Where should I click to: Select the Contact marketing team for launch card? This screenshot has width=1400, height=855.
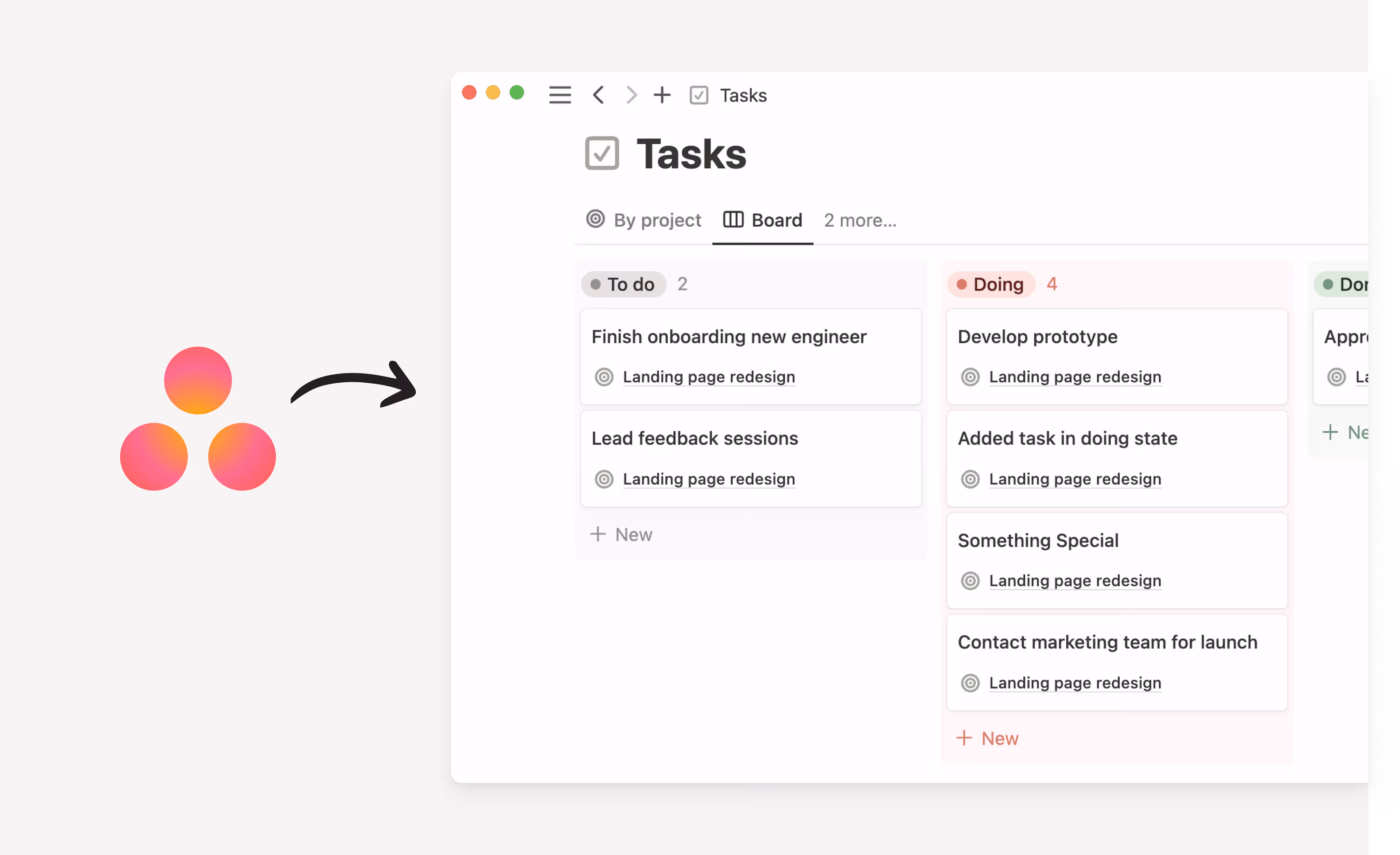[x=1107, y=642]
